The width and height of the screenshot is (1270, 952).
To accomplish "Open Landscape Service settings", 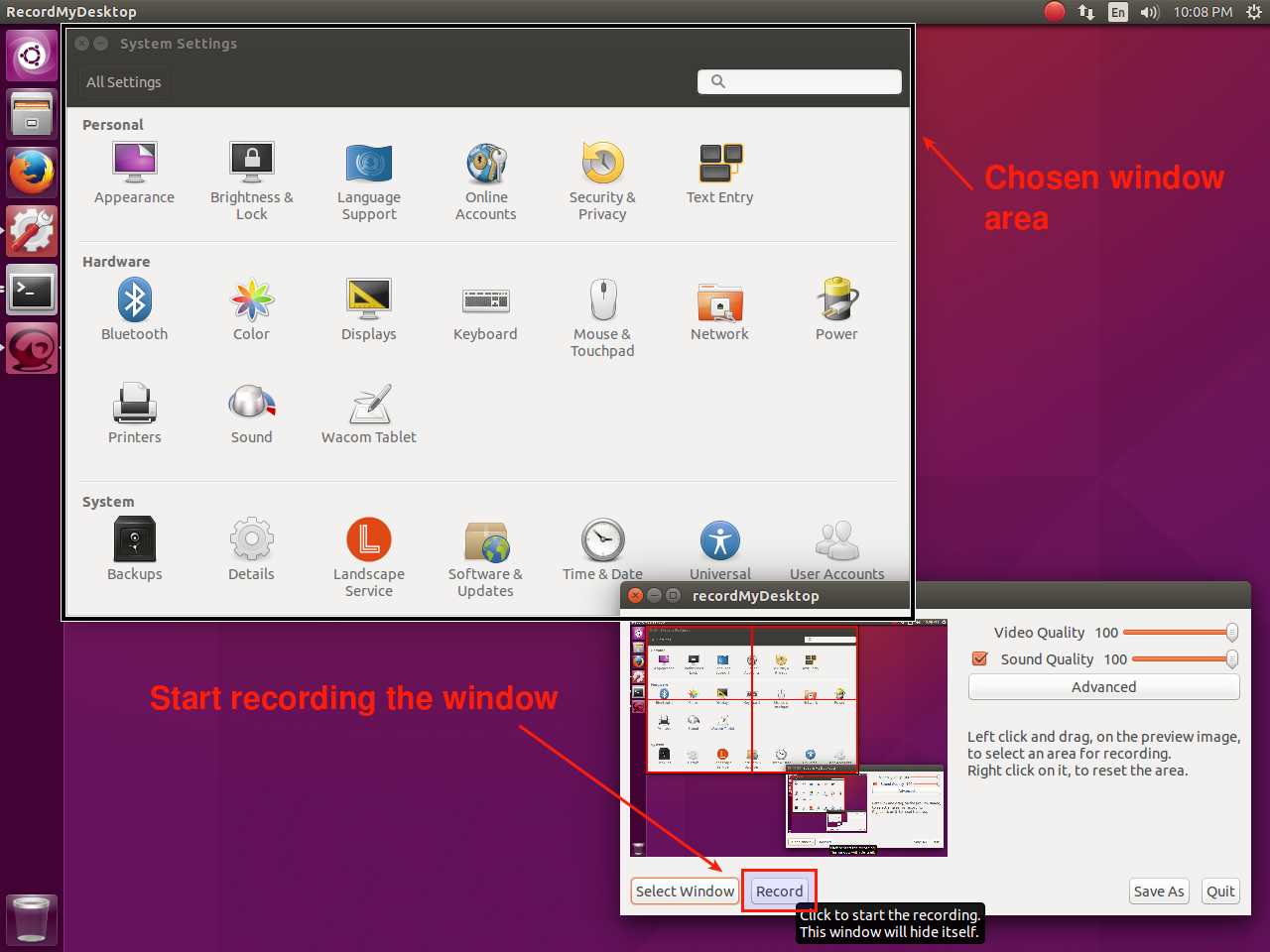I will click(368, 557).
